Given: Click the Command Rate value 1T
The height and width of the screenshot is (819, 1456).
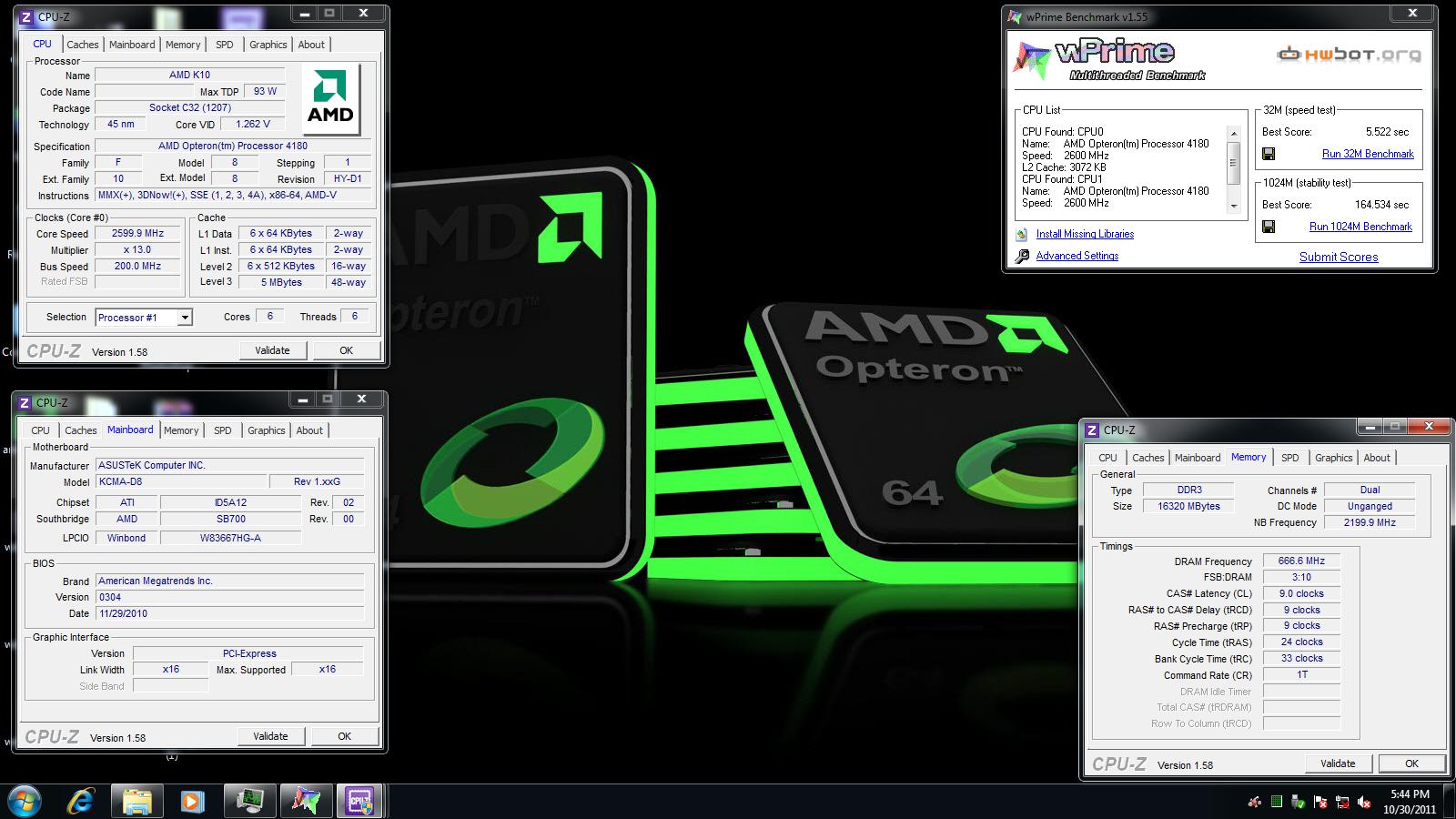Looking at the screenshot, I should (1301, 675).
